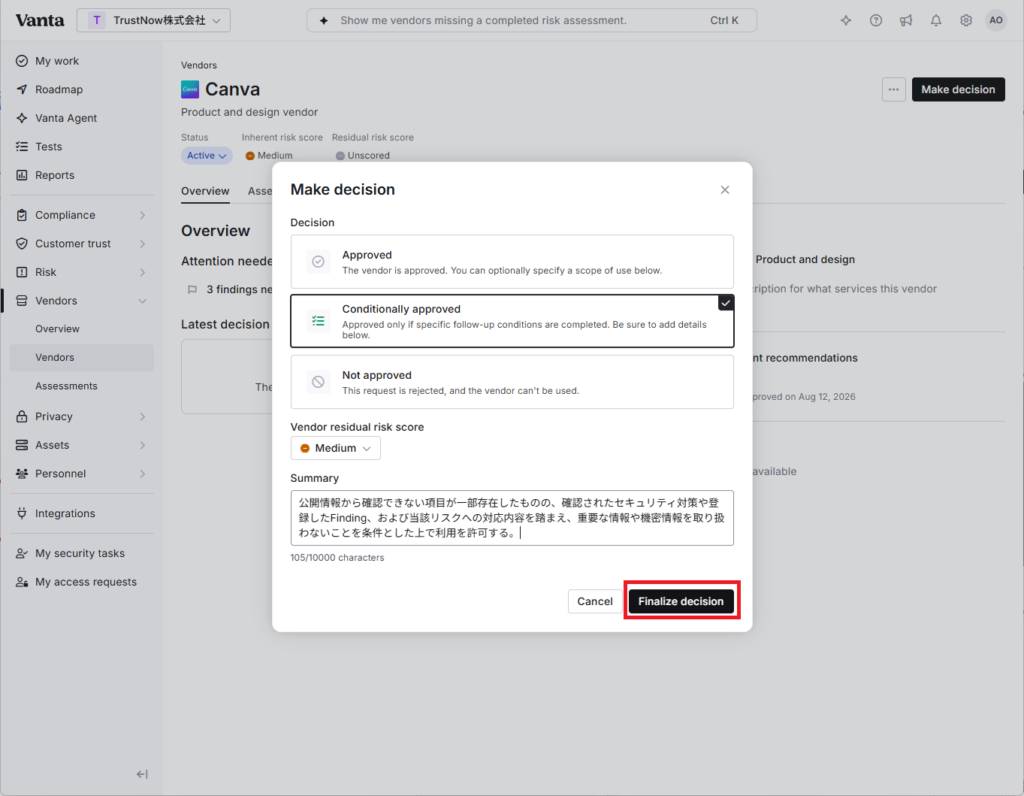Select the Conditionally approved option
Image resolution: width=1024 pixels, height=796 pixels.
click(x=511, y=321)
